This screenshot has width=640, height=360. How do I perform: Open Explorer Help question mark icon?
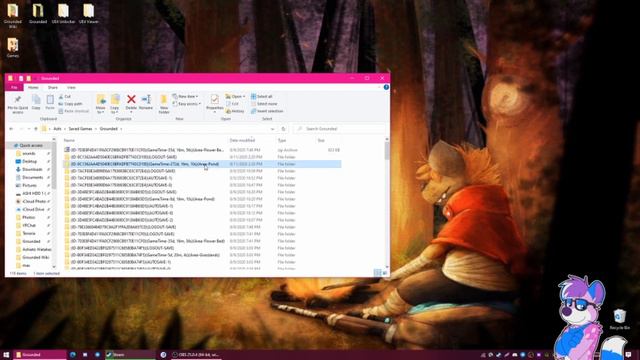coord(386,87)
